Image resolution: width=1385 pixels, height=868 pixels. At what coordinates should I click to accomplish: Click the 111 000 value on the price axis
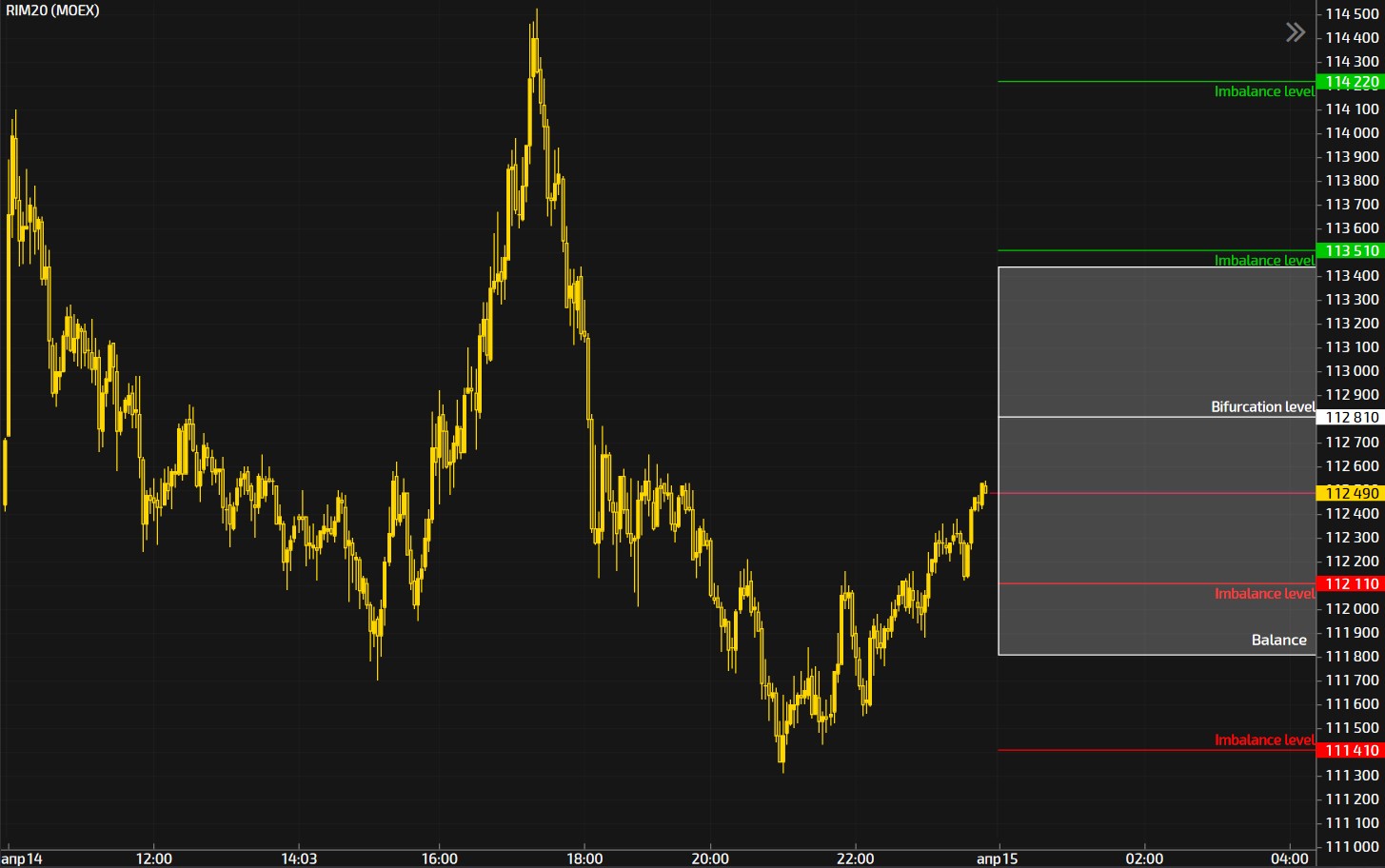click(x=1352, y=846)
